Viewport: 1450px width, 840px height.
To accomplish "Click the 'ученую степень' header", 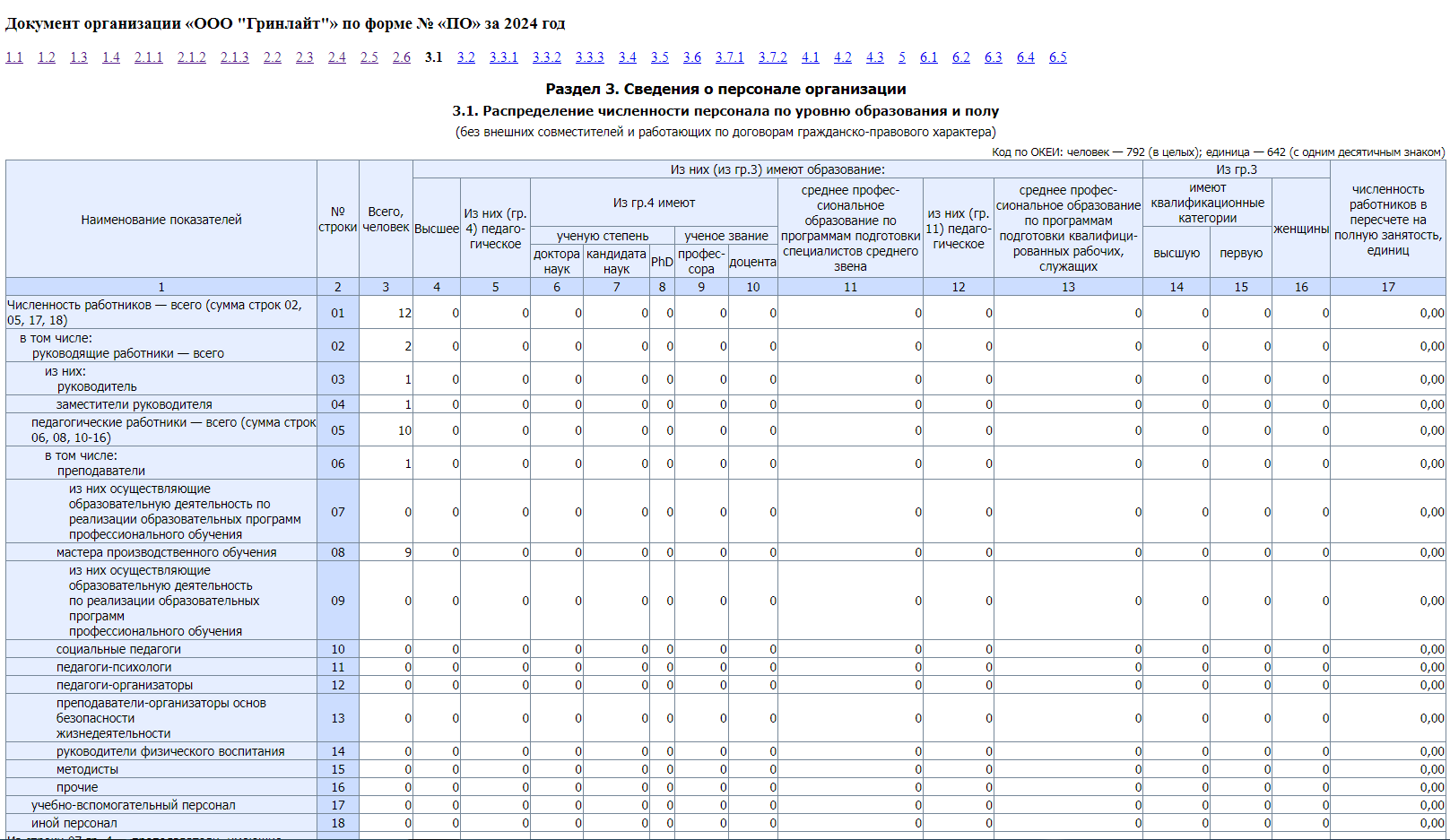I will coord(603,236).
